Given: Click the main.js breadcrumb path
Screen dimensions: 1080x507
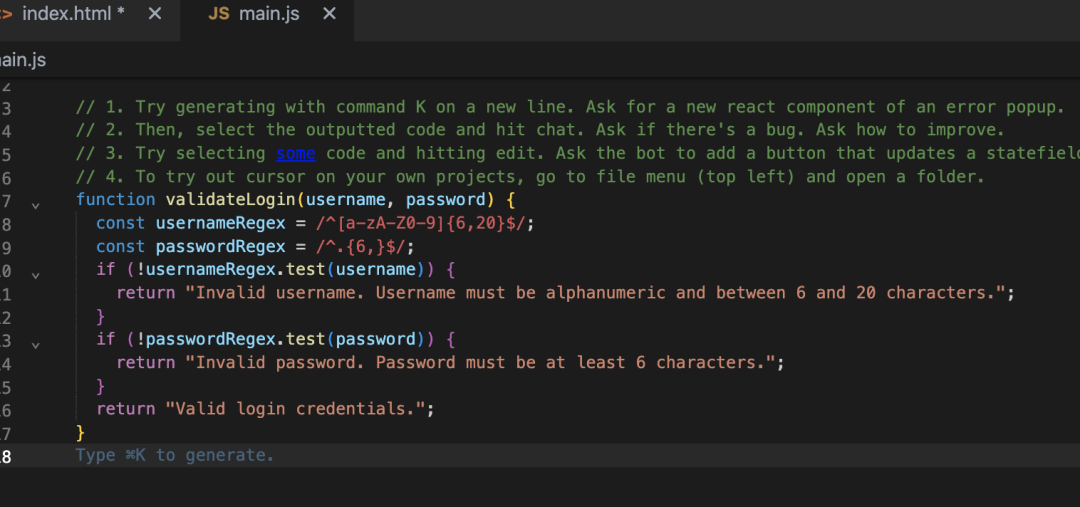Looking at the screenshot, I should coord(22,60).
